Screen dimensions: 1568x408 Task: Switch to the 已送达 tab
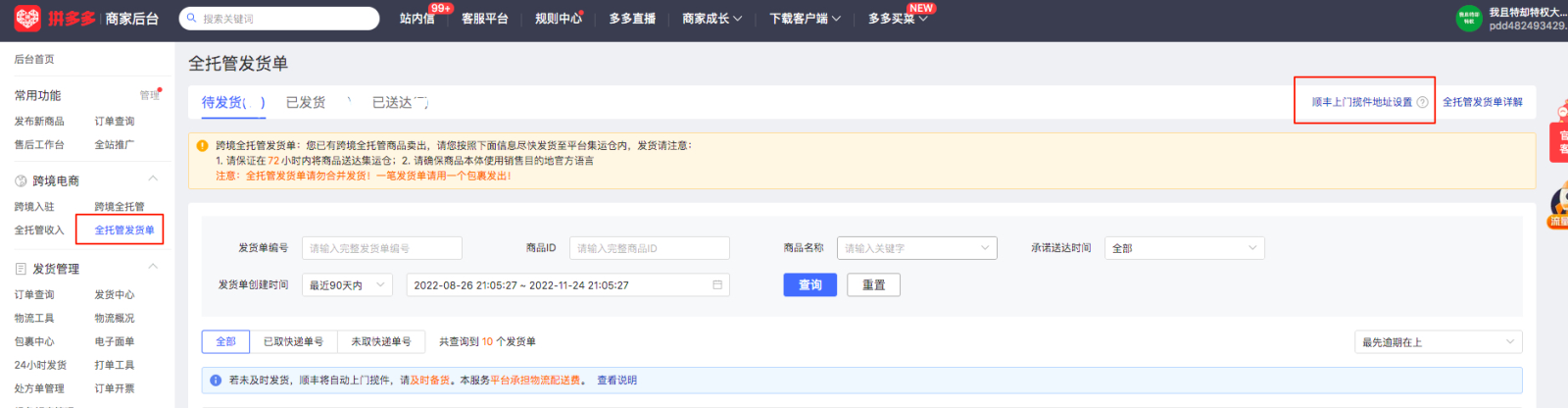(x=400, y=102)
